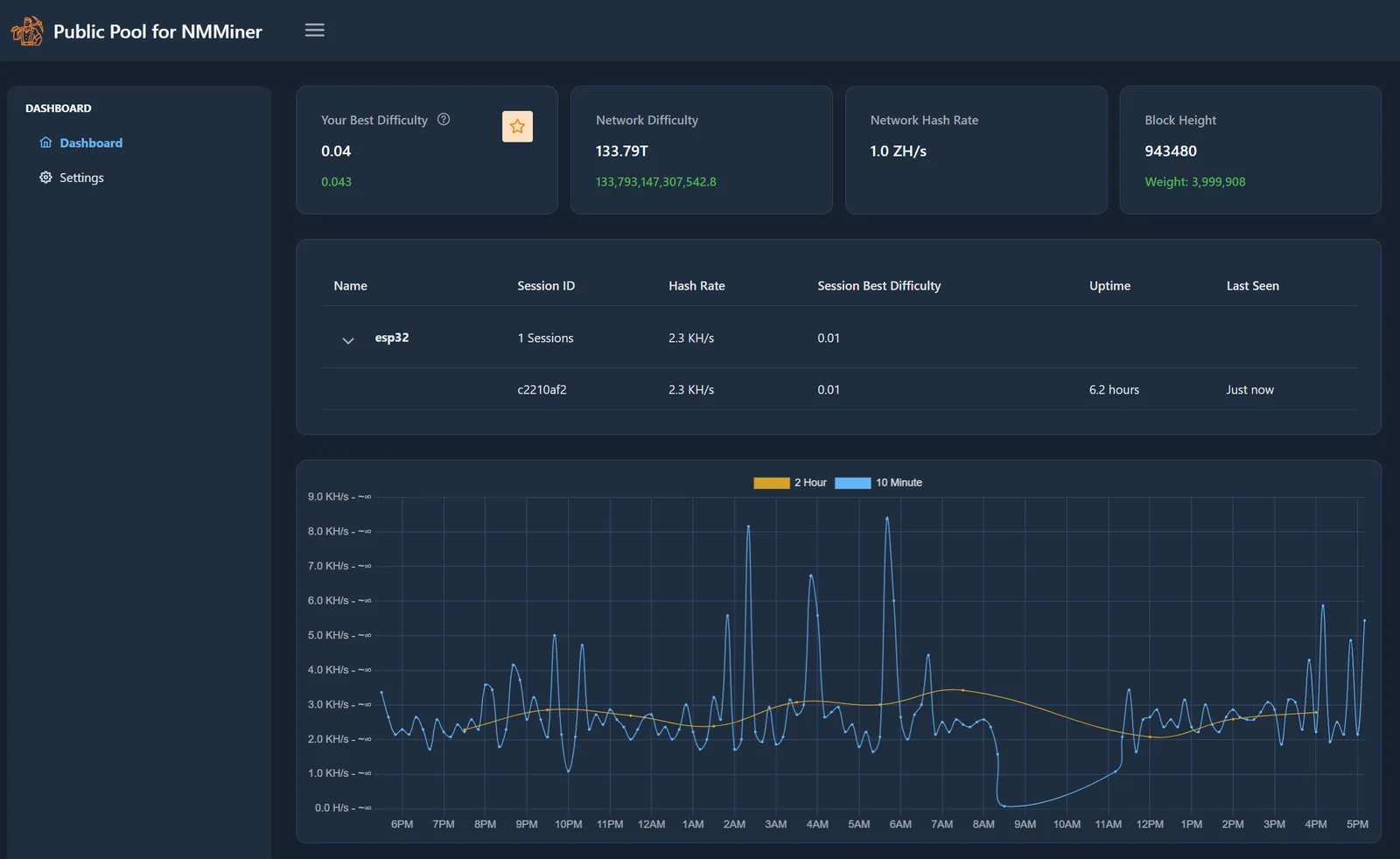Click the yellow 2 Hour legend swatch
This screenshot has width=1400, height=859.
(771, 483)
